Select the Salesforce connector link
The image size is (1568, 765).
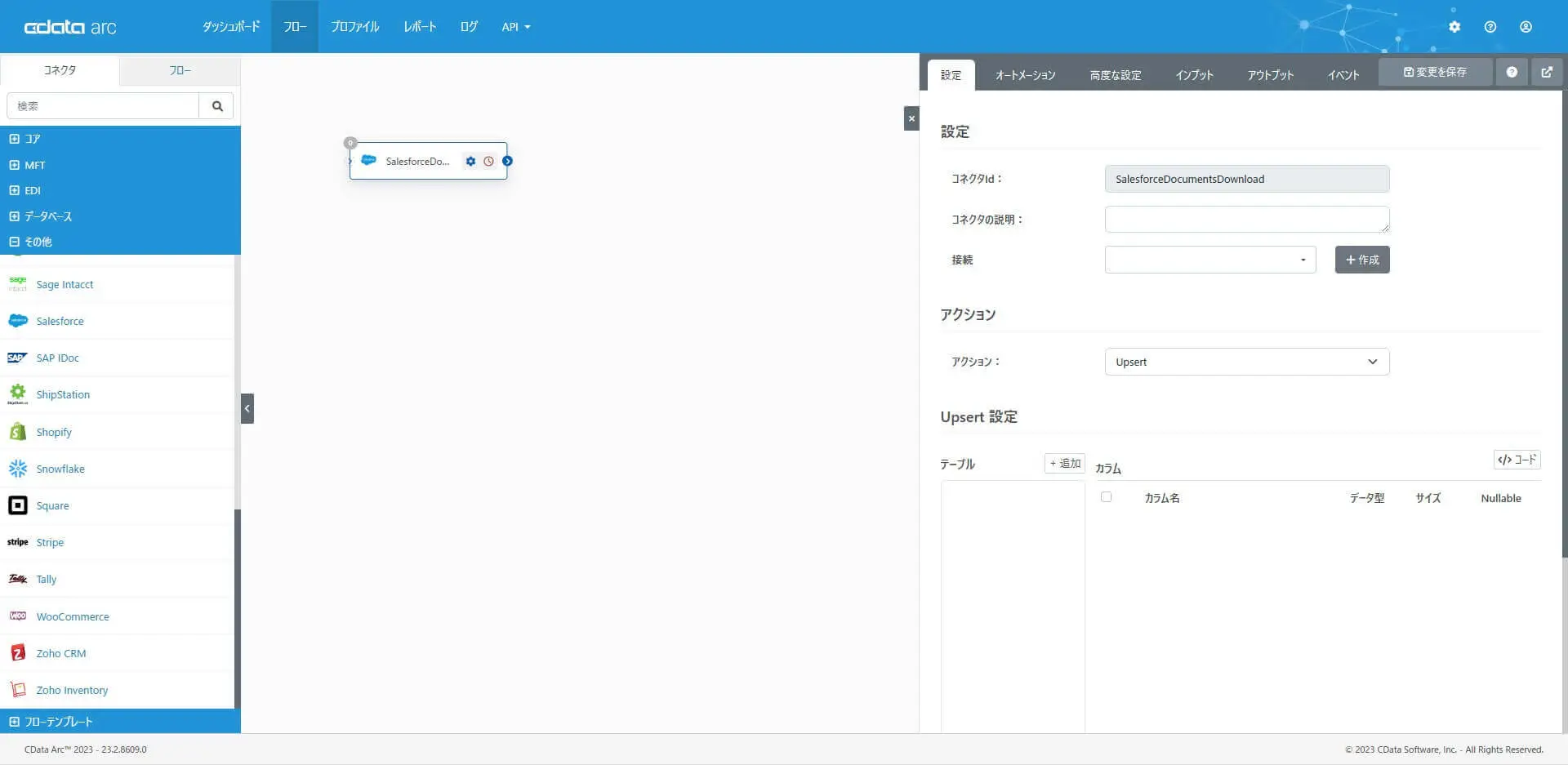[x=60, y=321]
